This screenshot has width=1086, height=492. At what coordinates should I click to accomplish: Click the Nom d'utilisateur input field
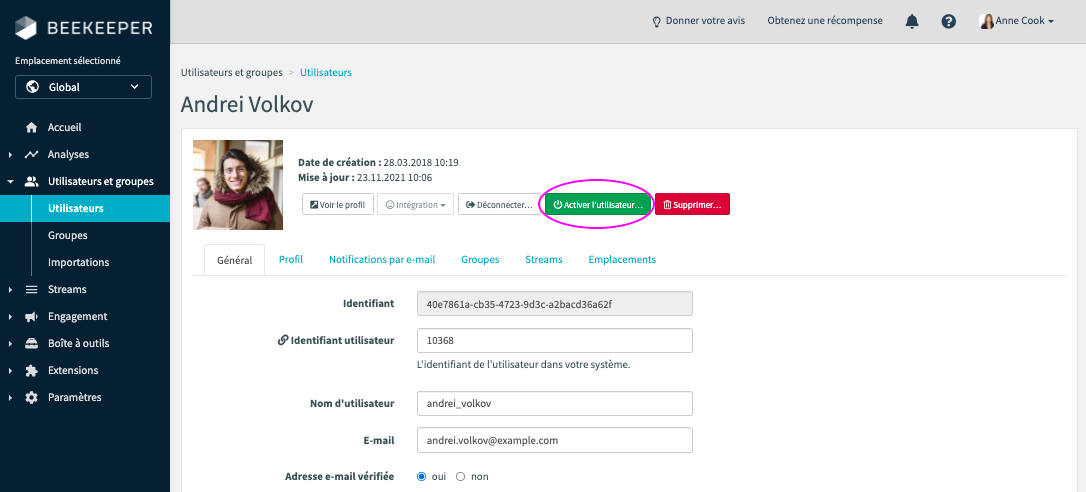[554, 403]
